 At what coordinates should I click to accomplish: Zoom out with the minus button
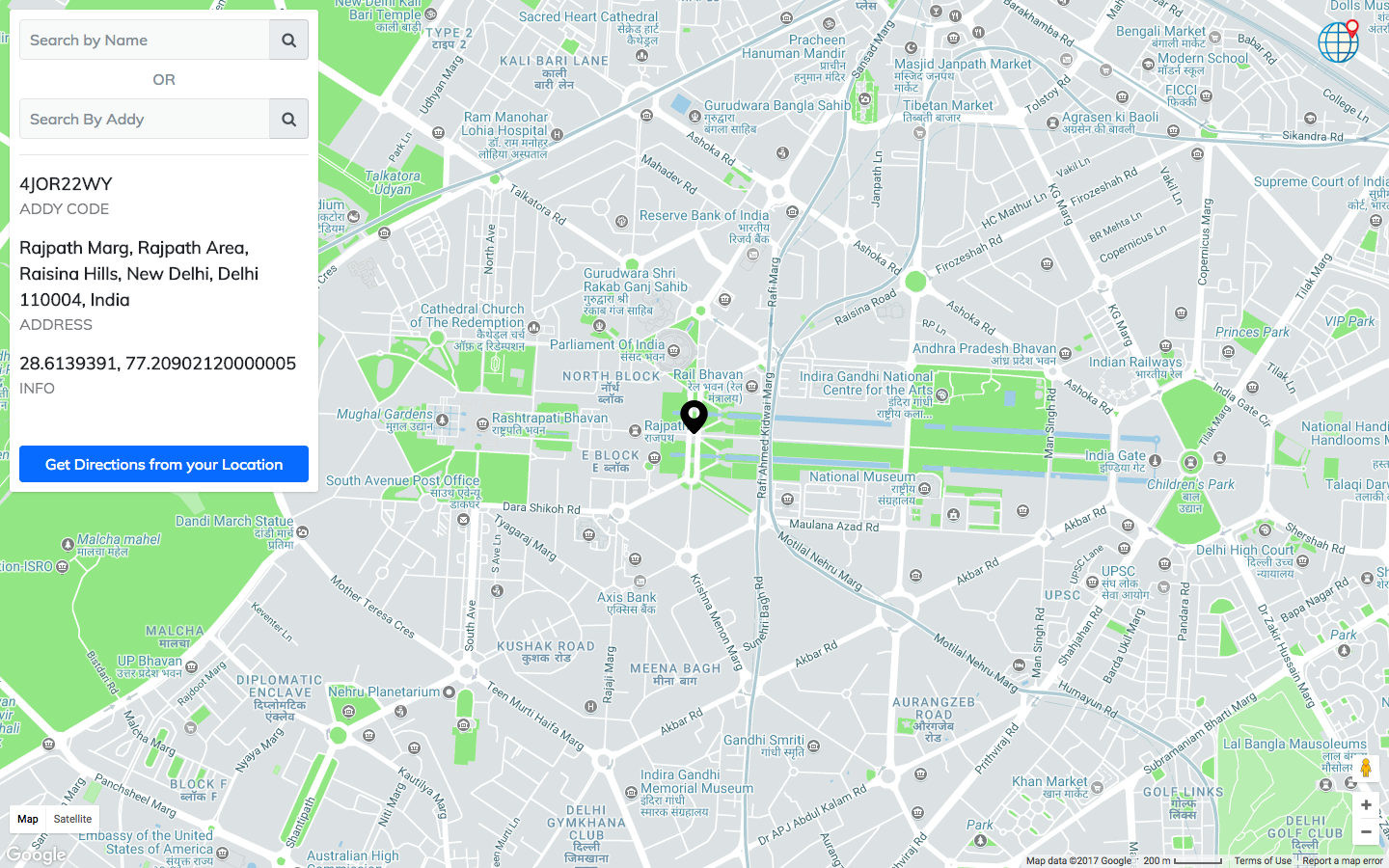(1366, 831)
